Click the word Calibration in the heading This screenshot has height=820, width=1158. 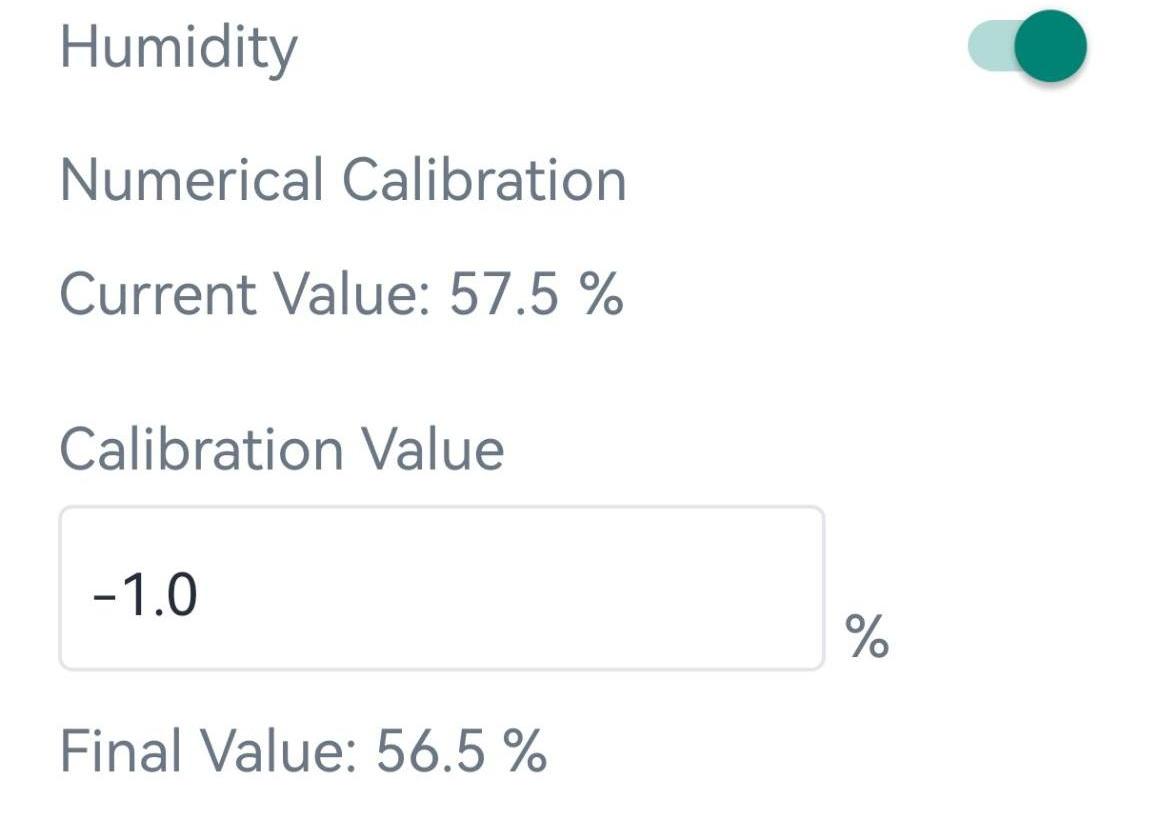[x=484, y=181]
